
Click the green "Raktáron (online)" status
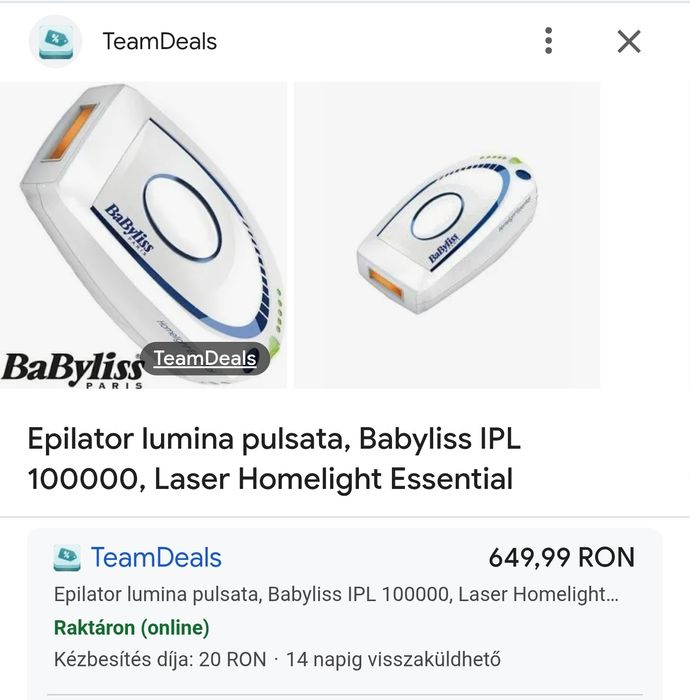[131, 628]
